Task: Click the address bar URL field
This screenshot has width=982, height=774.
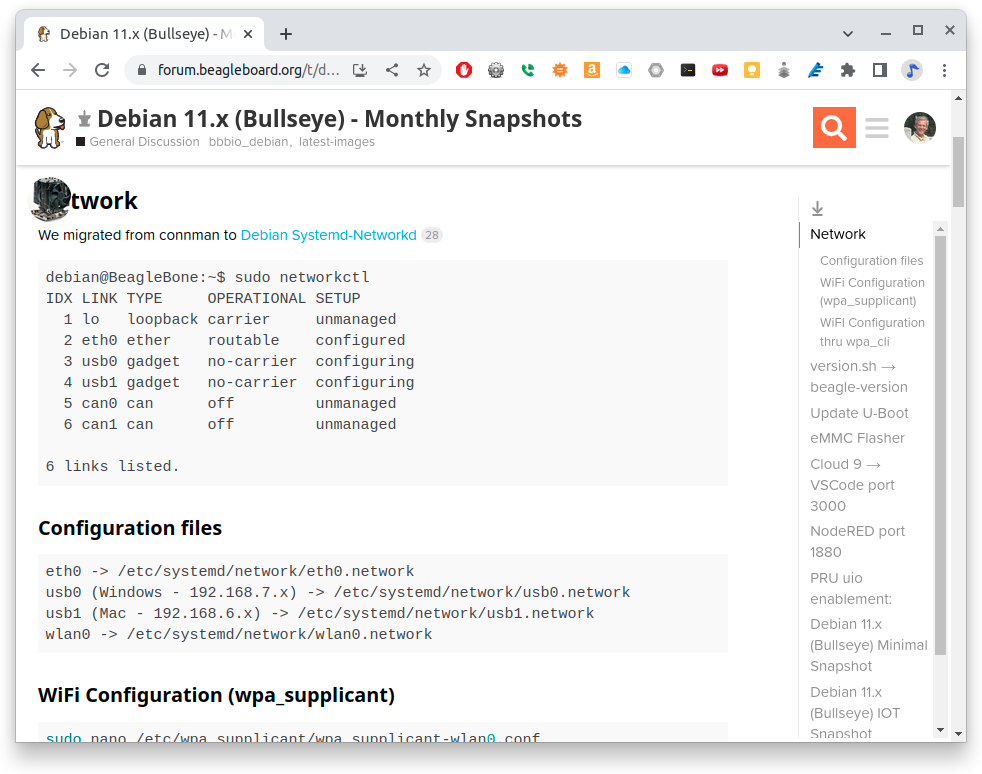Action: [248, 70]
